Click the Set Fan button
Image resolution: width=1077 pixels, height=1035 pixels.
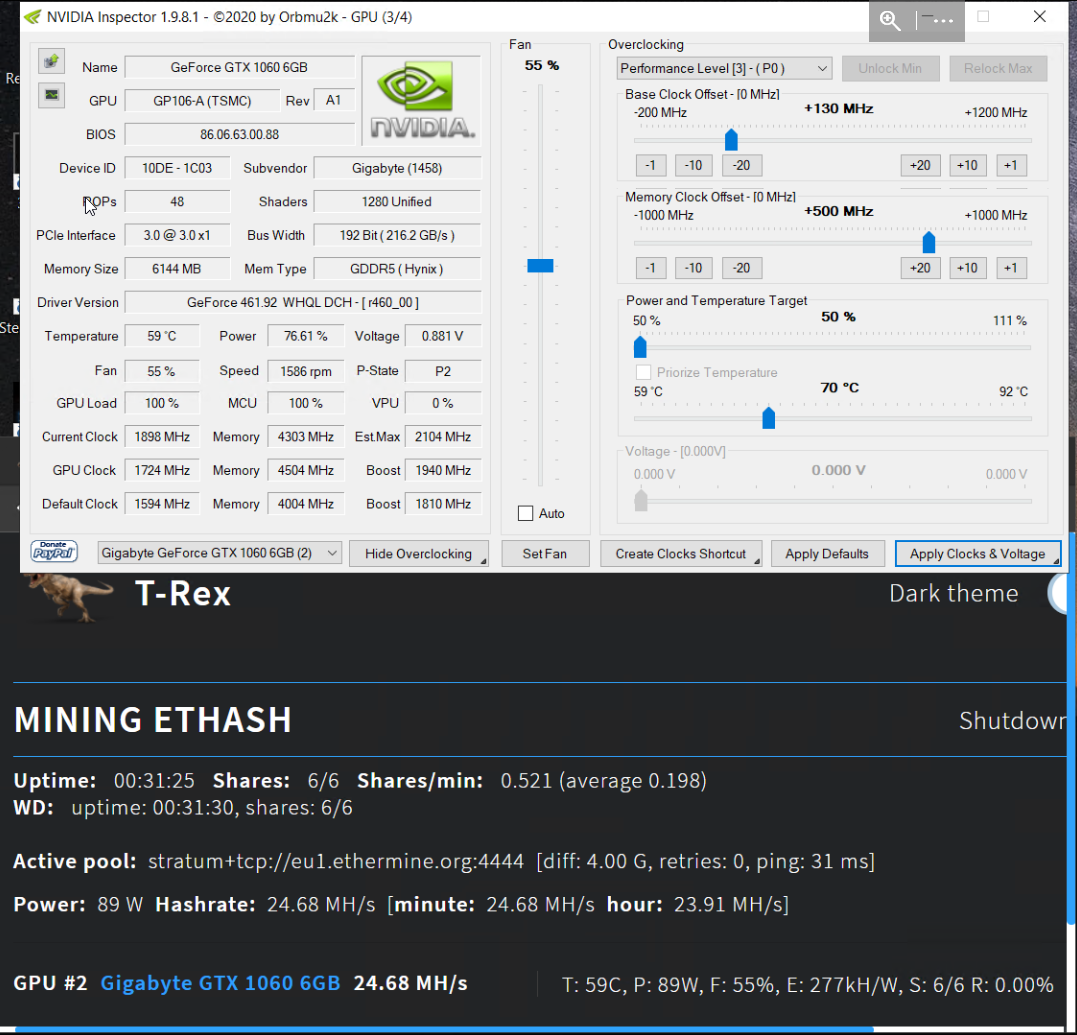click(544, 553)
